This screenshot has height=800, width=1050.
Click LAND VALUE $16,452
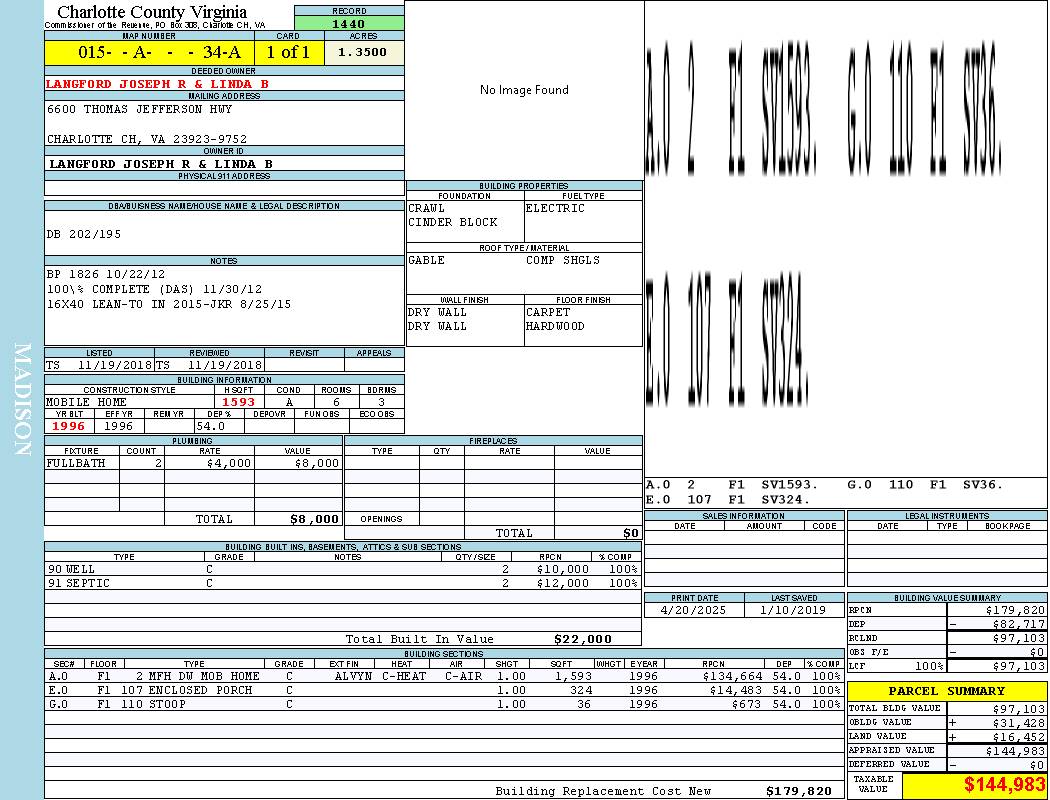1018,737
